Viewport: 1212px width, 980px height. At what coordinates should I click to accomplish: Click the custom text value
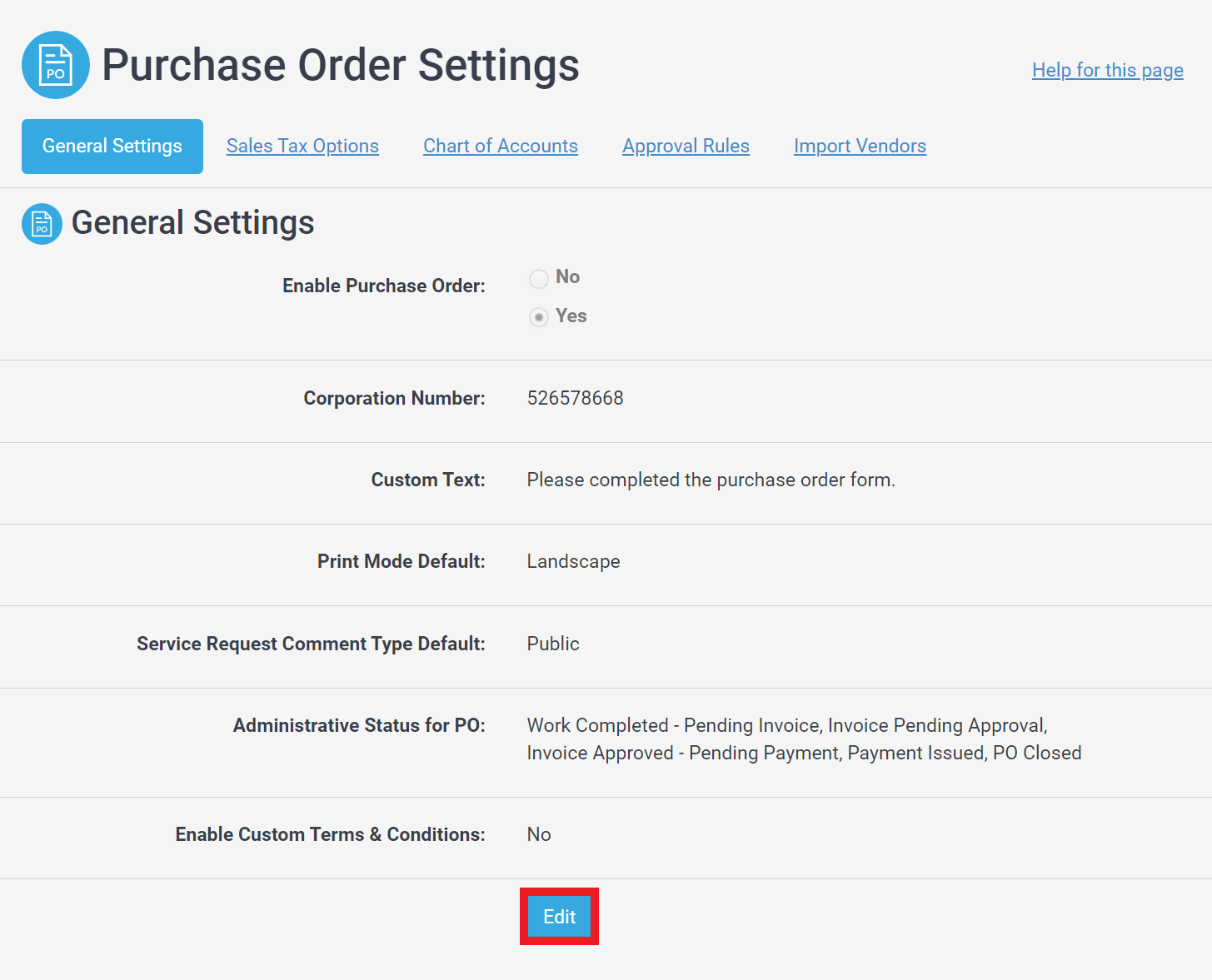[x=711, y=480]
